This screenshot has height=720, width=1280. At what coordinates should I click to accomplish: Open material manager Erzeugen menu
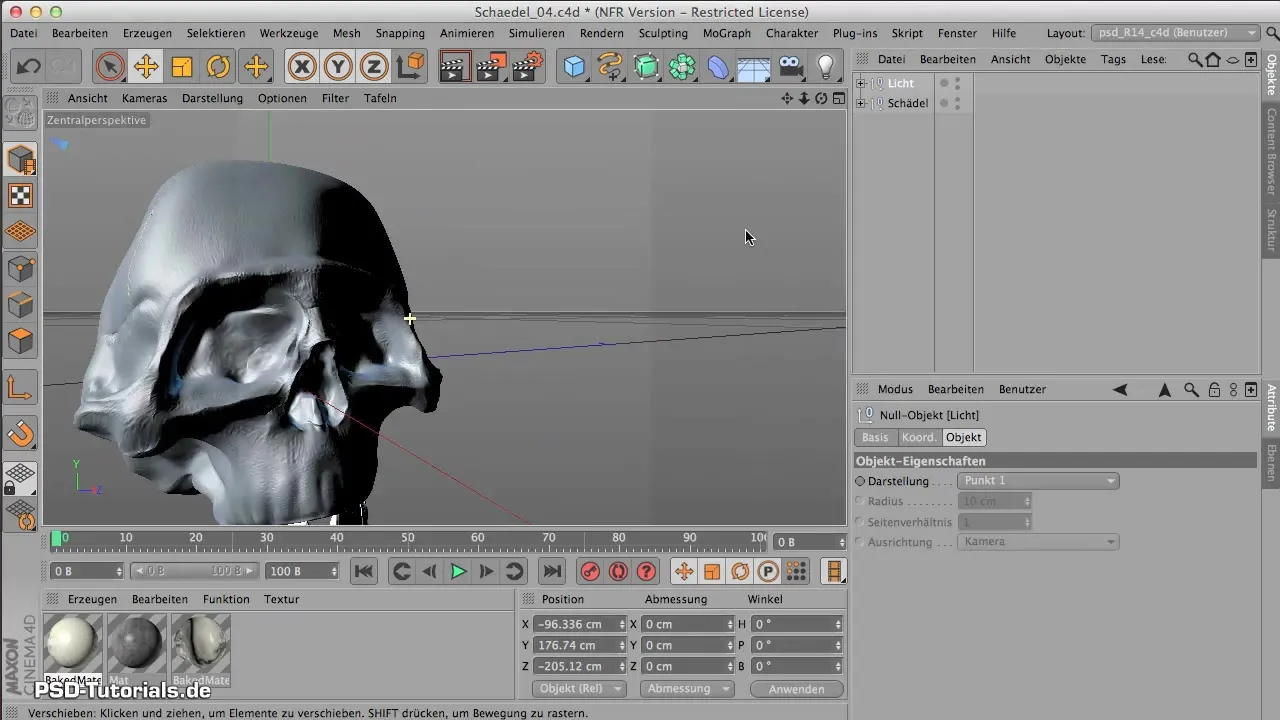[92, 599]
